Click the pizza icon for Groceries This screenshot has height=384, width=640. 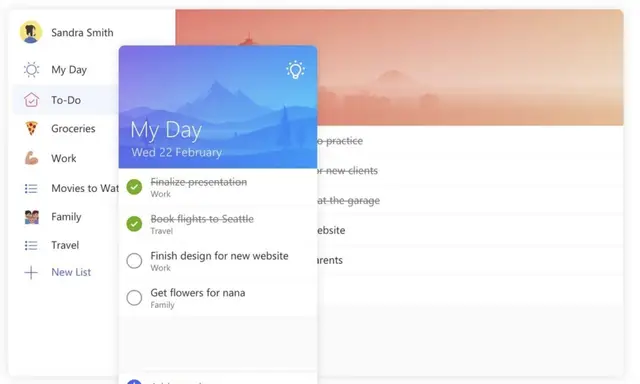click(x=31, y=129)
